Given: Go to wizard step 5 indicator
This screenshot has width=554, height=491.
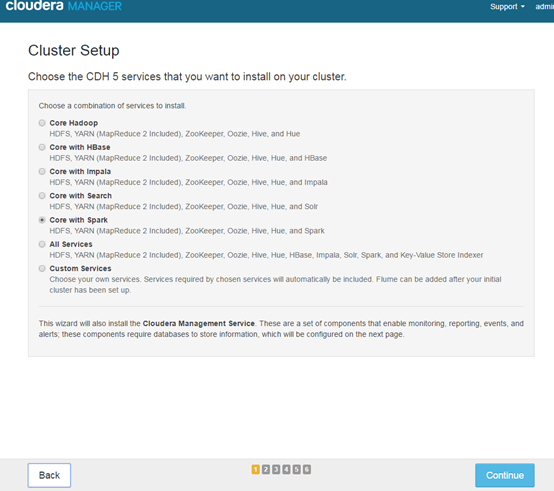Looking at the screenshot, I should [x=296, y=469].
